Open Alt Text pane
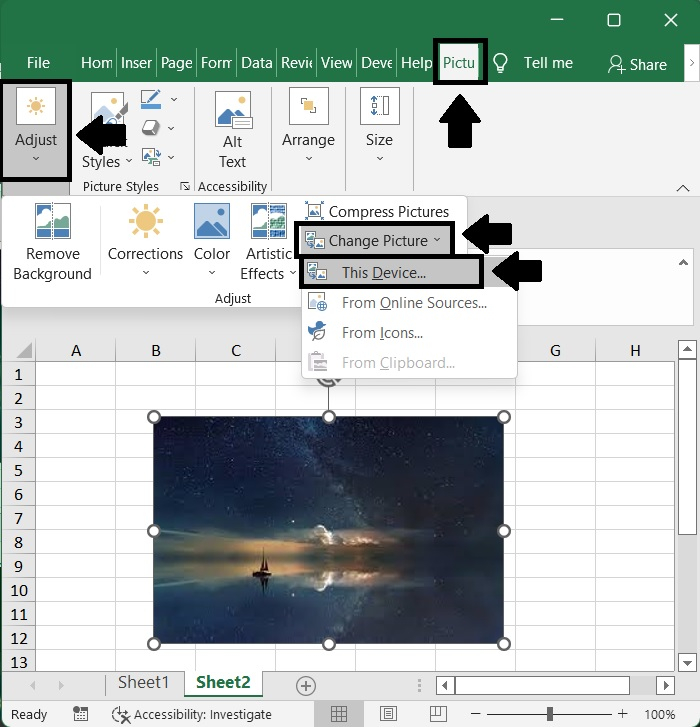Image resolution: width=700 pixels, height=727 pixels. coord(233,130)
